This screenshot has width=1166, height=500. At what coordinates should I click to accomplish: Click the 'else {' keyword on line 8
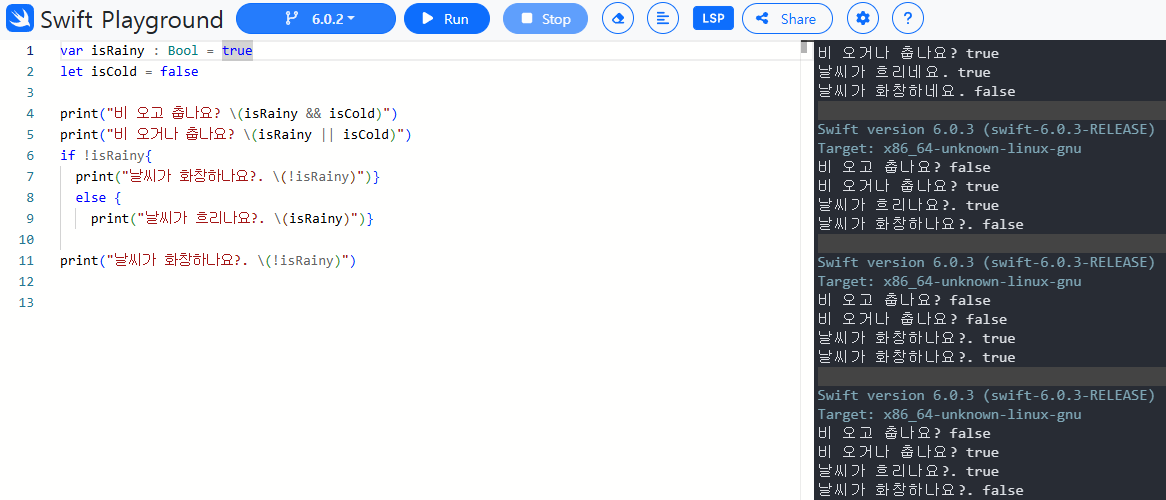[97, 198]
